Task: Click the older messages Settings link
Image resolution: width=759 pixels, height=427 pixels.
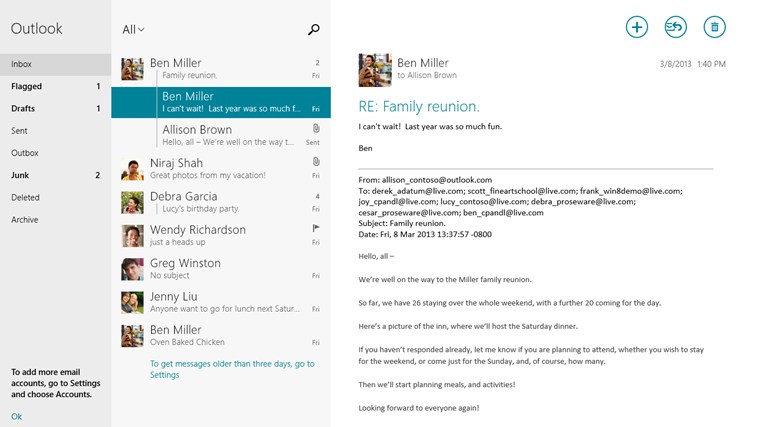Action: click(232, 369)
